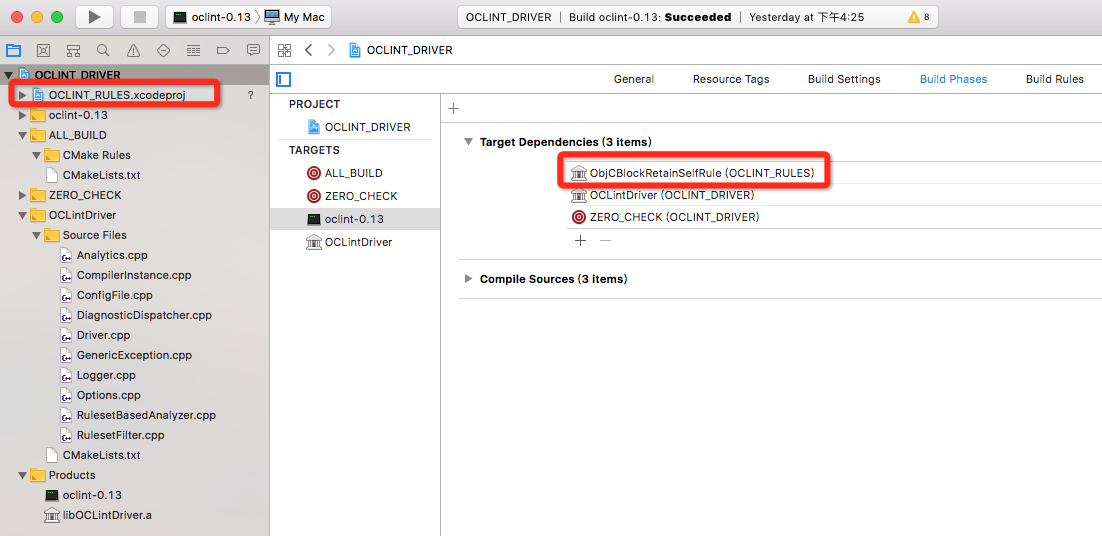Screen dimensions: 1102x536
Task: Collapse the OCLintDriver folder triangle
Action: click(x=22, y=215)
